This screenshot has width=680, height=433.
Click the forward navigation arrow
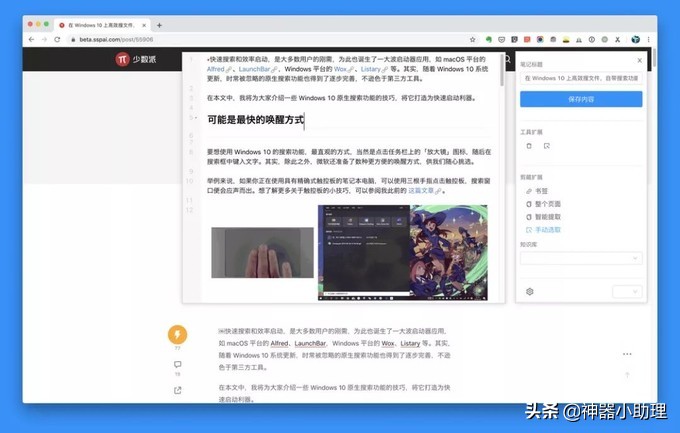[x=44, y=39]
